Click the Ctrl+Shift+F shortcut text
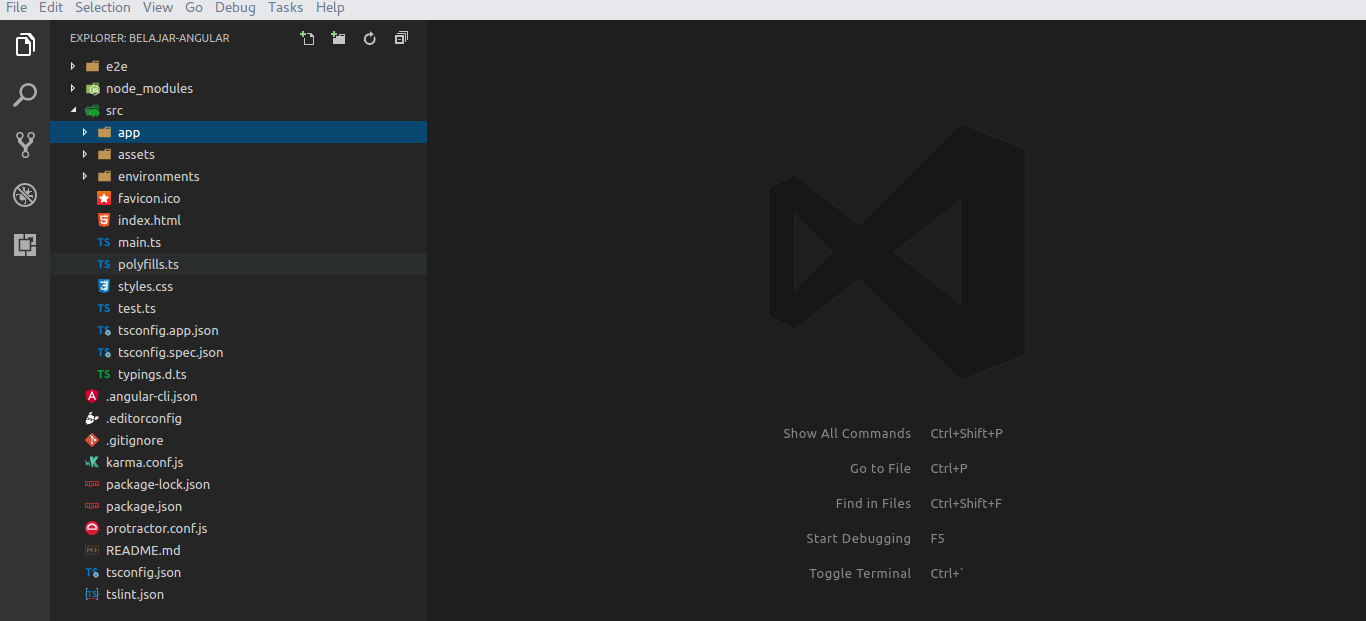 pyautogui.click(x=966, y=503)
